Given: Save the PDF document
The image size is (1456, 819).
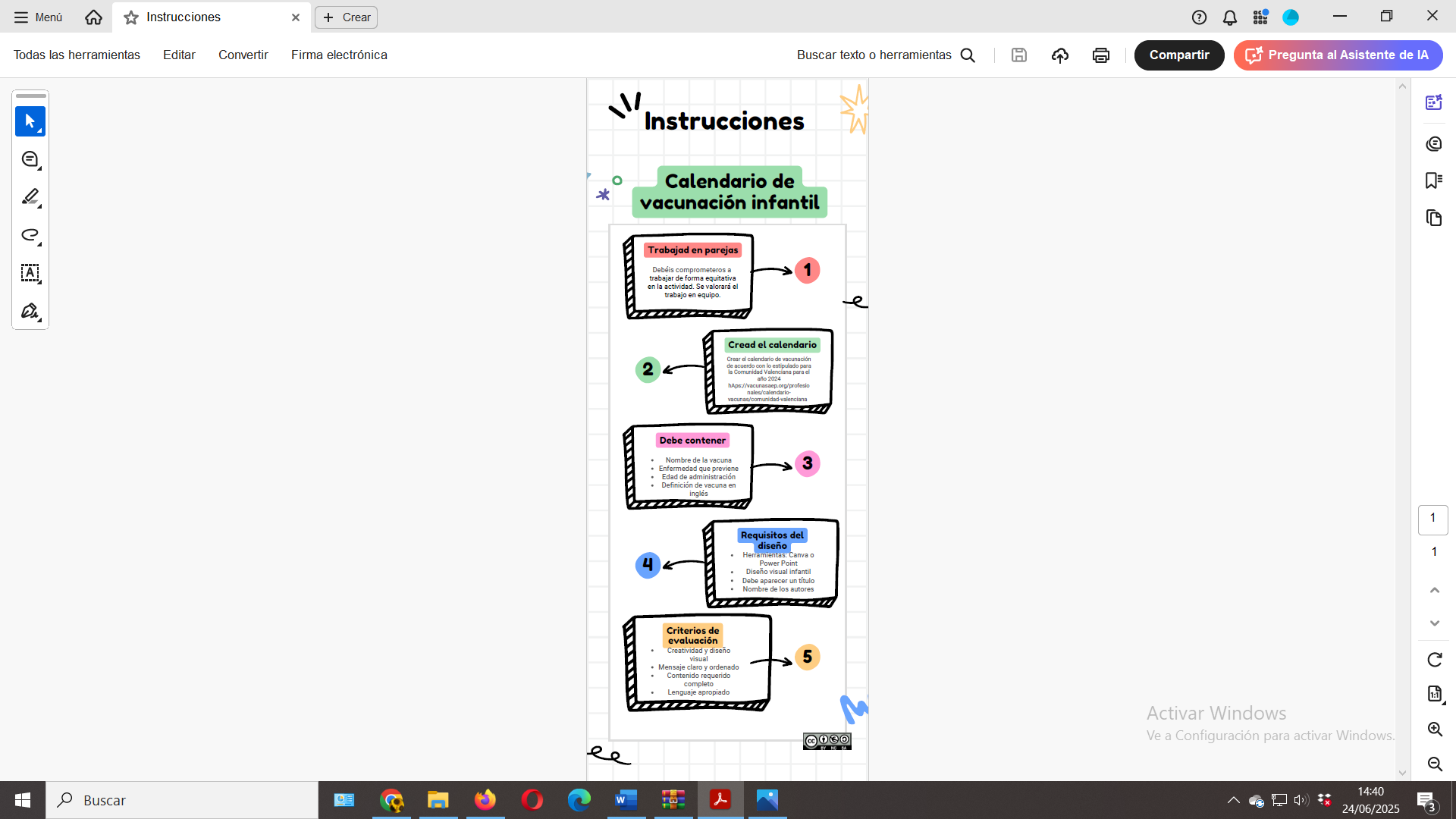Looking at the screenshot, I should [1018, 55].
